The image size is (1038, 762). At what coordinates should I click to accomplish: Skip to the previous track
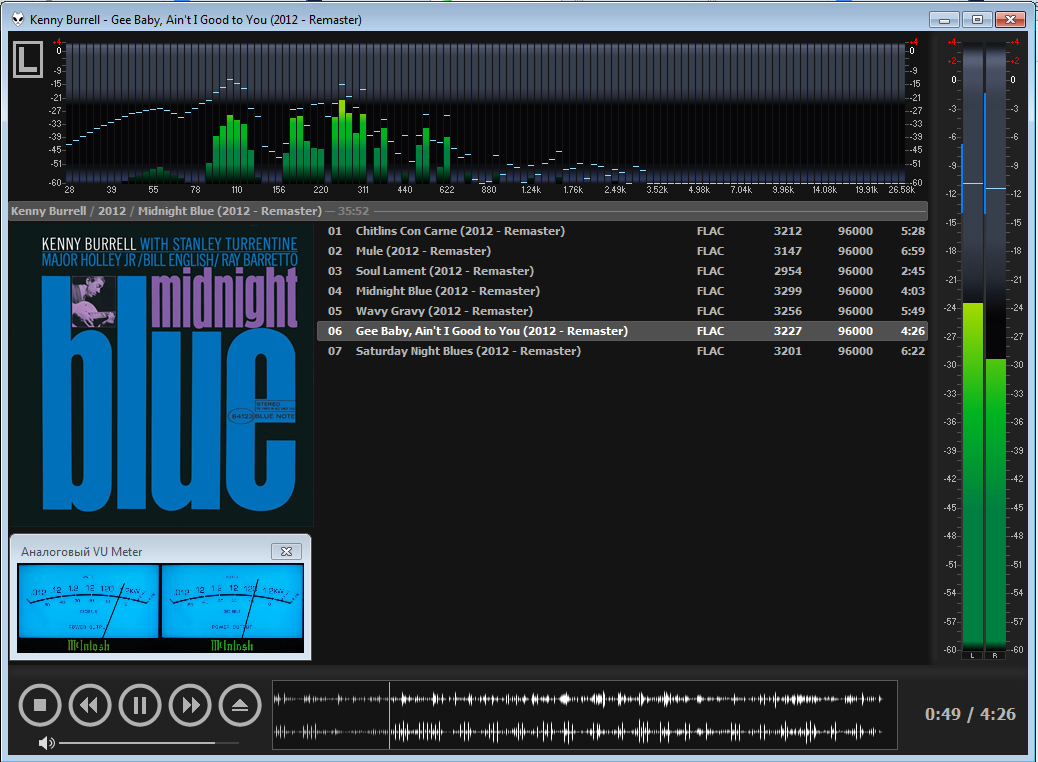(x=90, y=706)
